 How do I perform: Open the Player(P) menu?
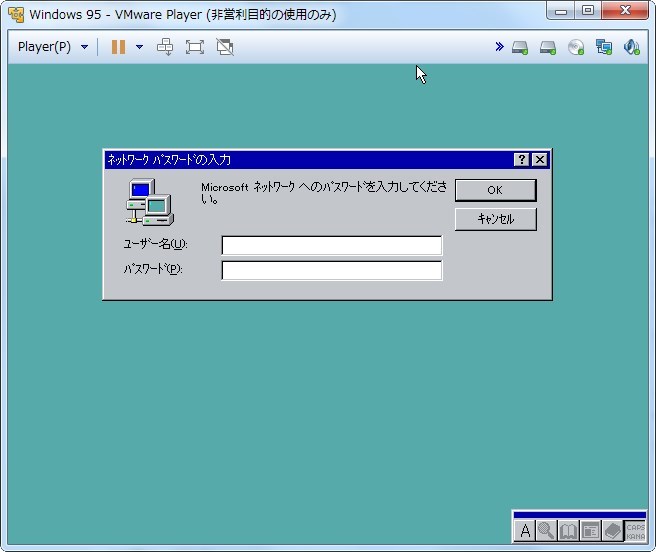point(44,46)
